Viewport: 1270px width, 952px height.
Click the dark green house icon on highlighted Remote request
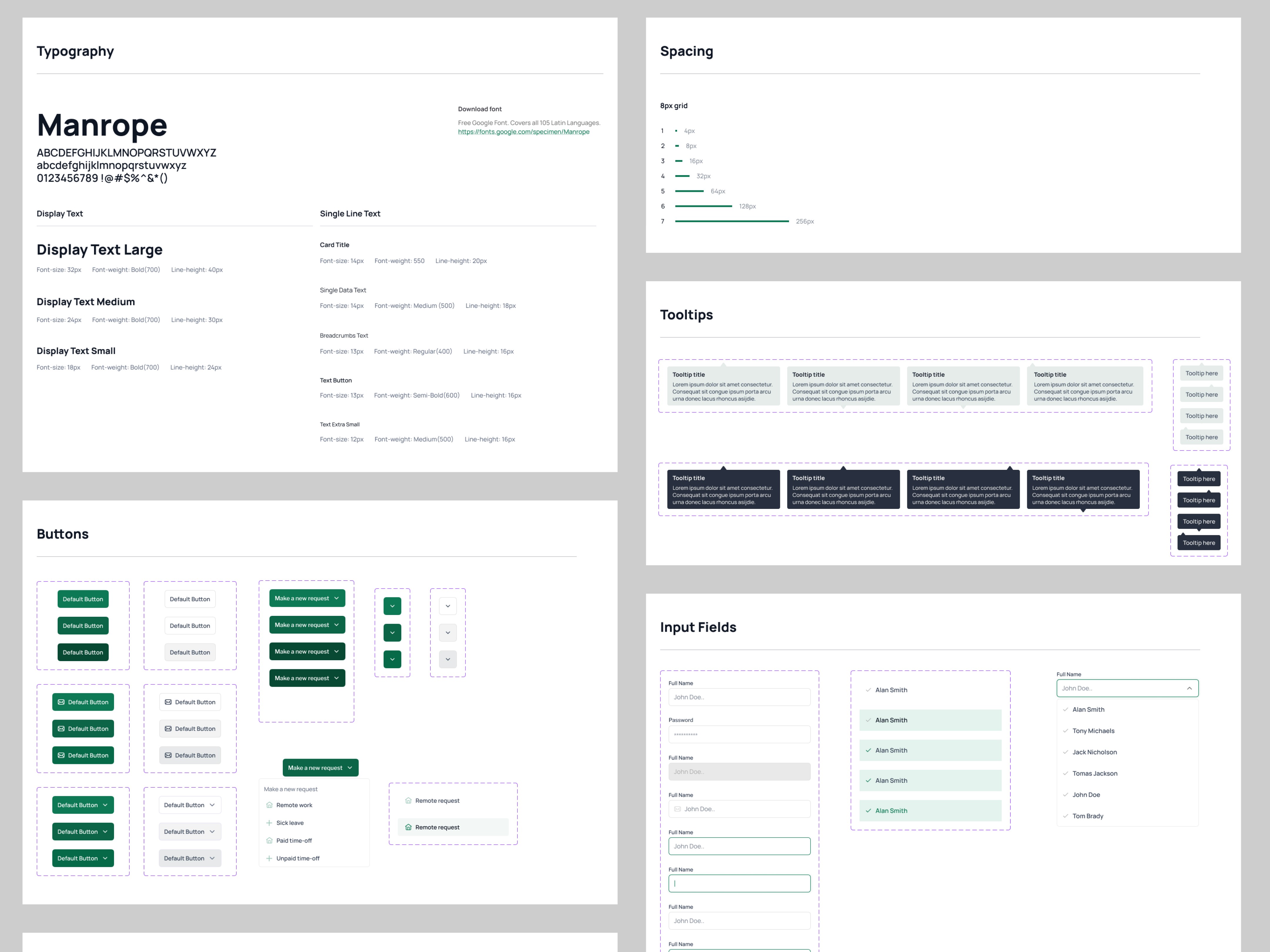tap(408, 827)
